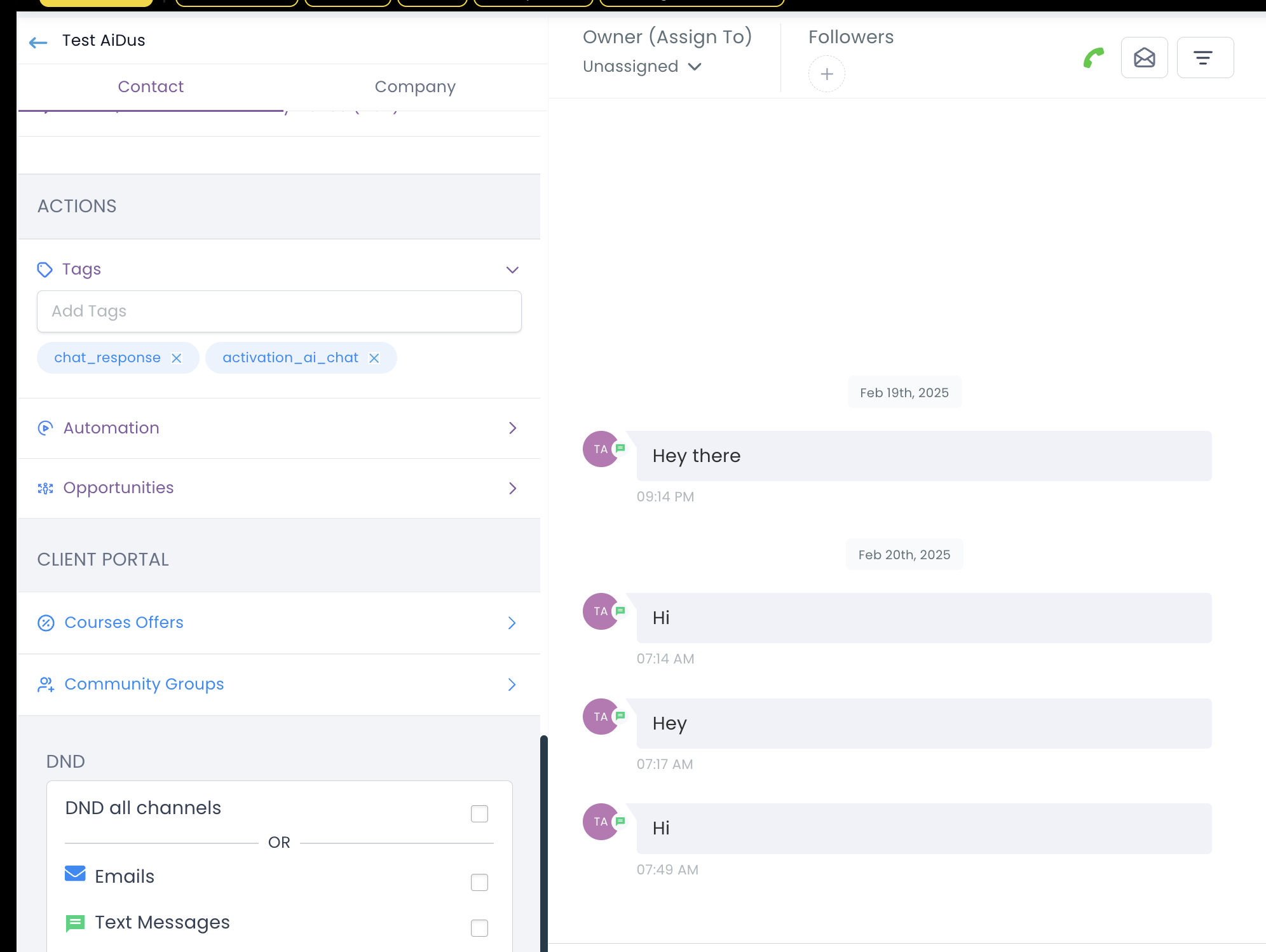Click the Automation gear icon
The width and height of the screenshot is (1266, 952).
pyautogui.click(x=44, y=428)
